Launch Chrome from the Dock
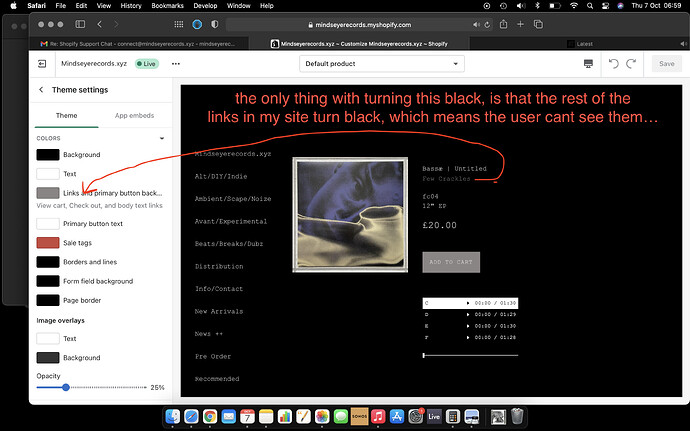The image size is (690, 431). pos(210,416)
